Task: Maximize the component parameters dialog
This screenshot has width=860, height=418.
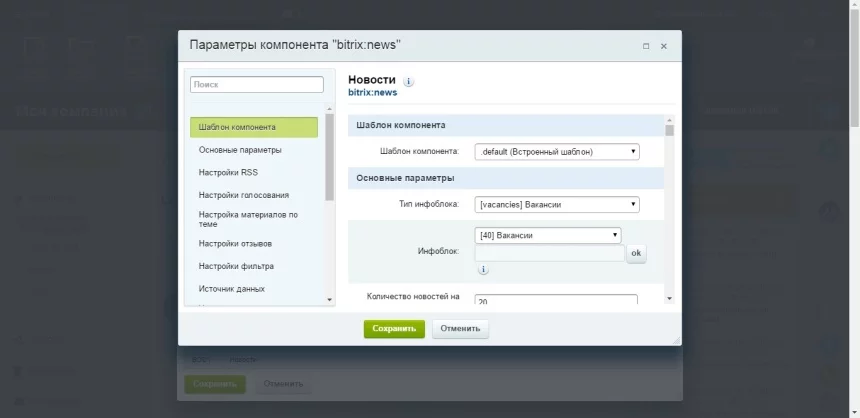Action: [x=646, y=46]
